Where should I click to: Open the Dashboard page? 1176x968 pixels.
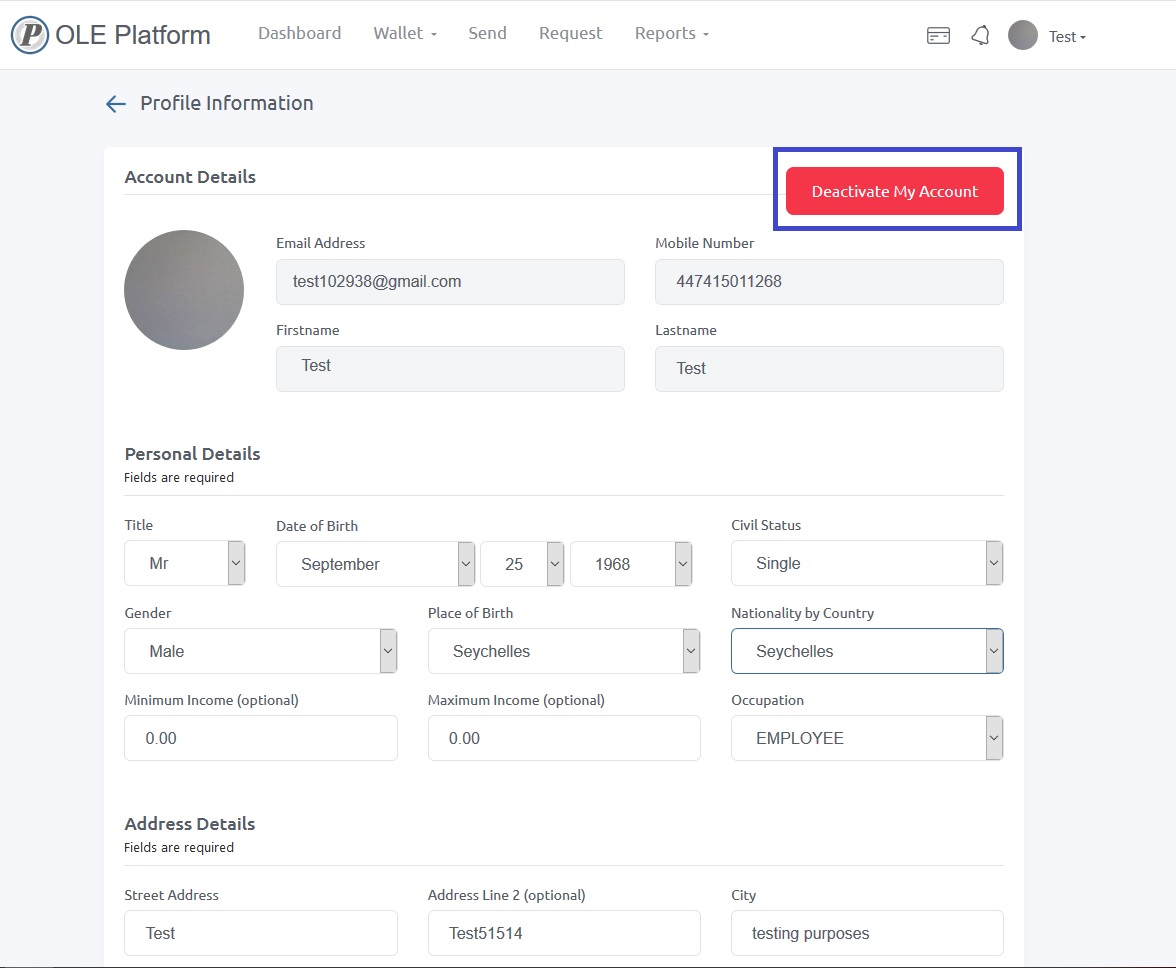(299, 33)
